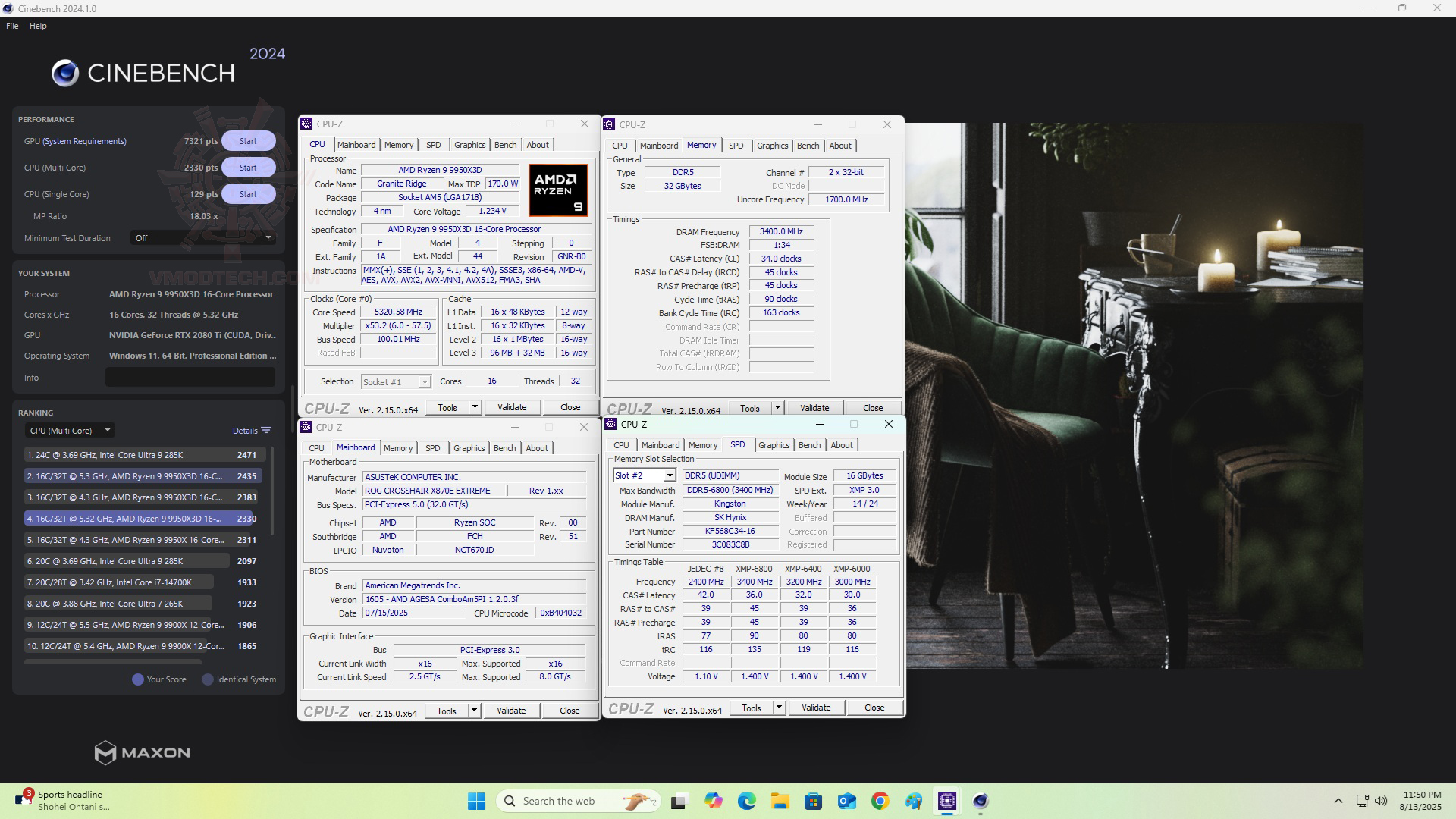Viewport: 1456px width, 819px height.
Task: Open the File menu
Action: [11, 25]
